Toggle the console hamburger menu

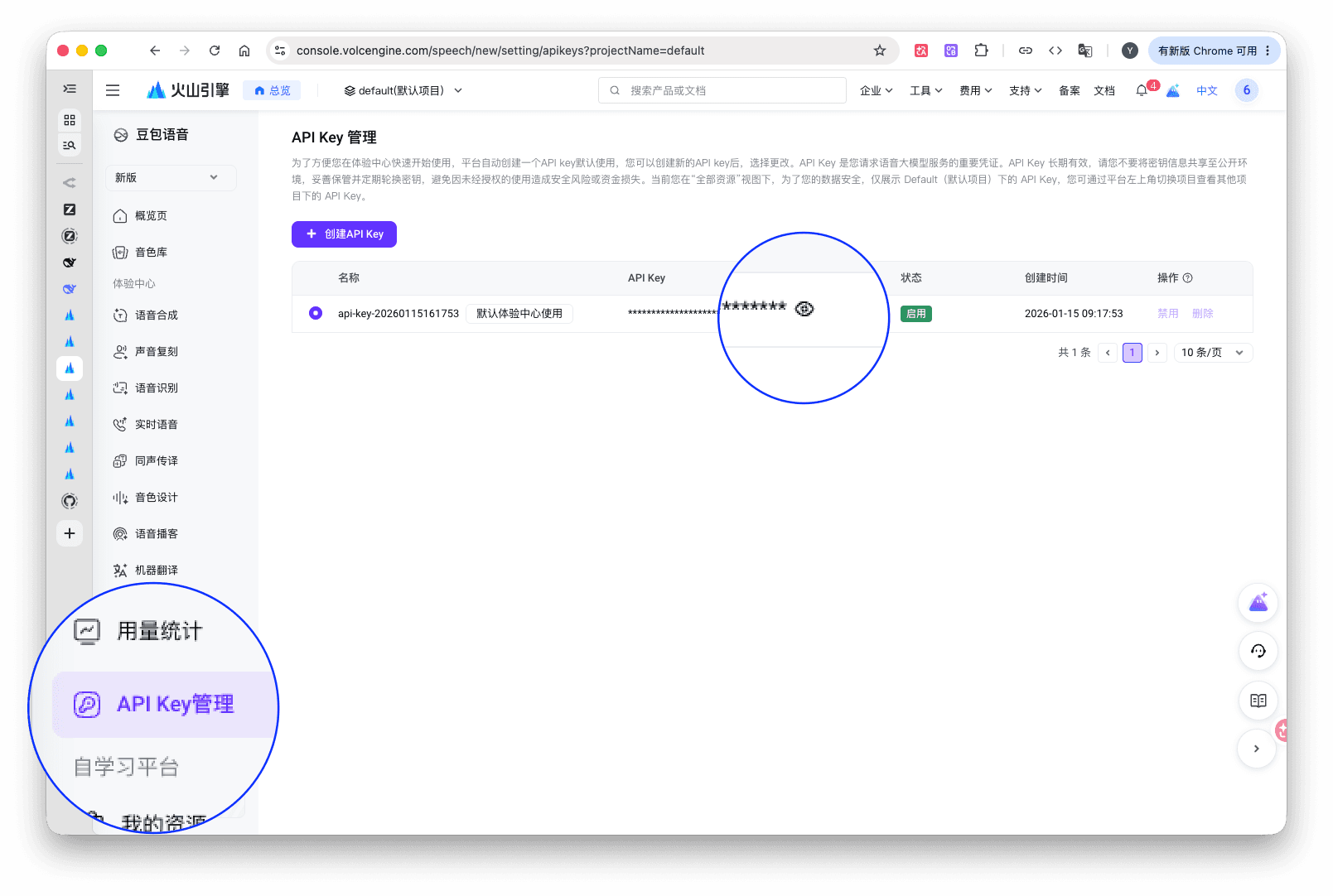(113, 90)
